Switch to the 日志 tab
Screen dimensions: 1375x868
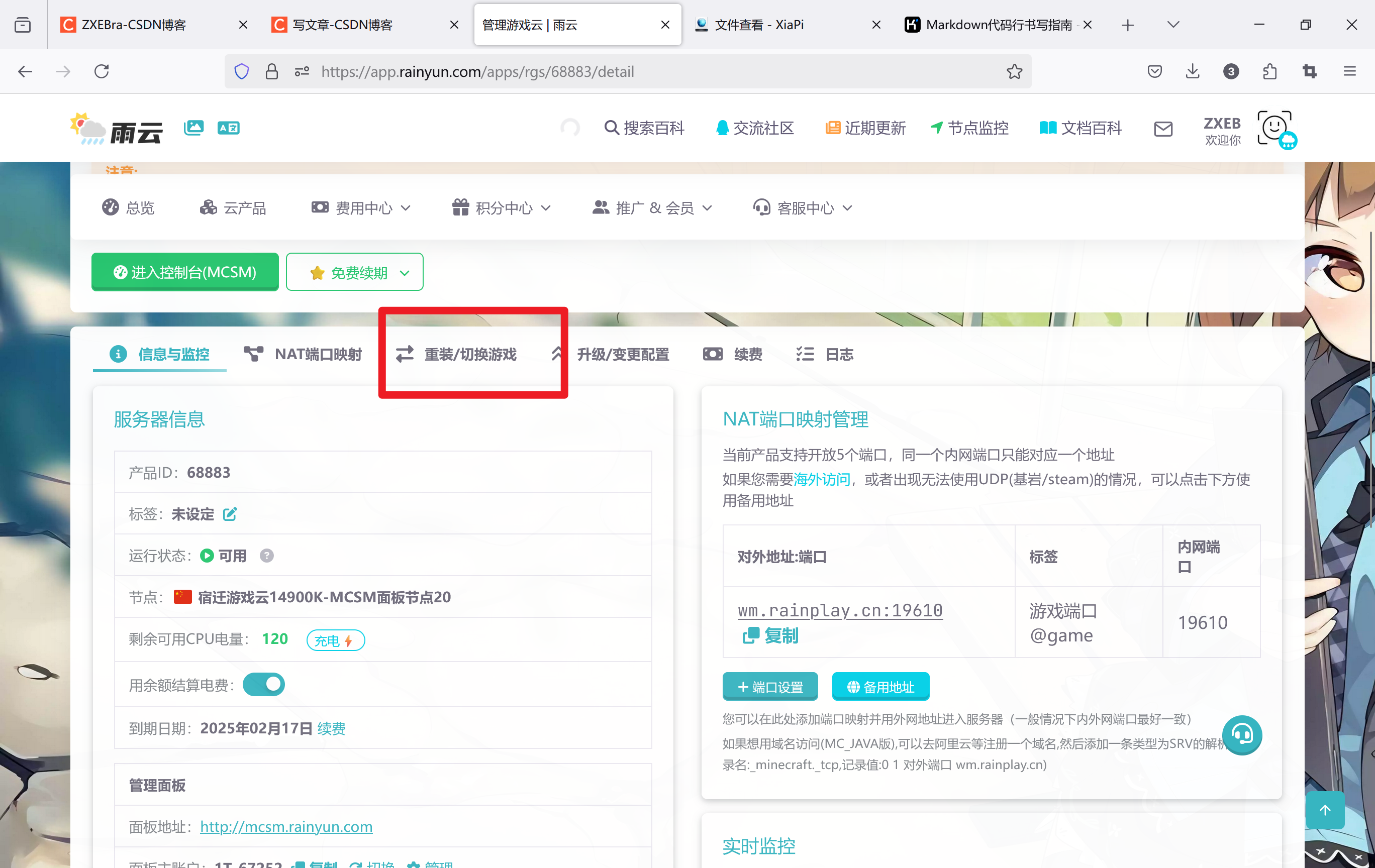[825, 355]
